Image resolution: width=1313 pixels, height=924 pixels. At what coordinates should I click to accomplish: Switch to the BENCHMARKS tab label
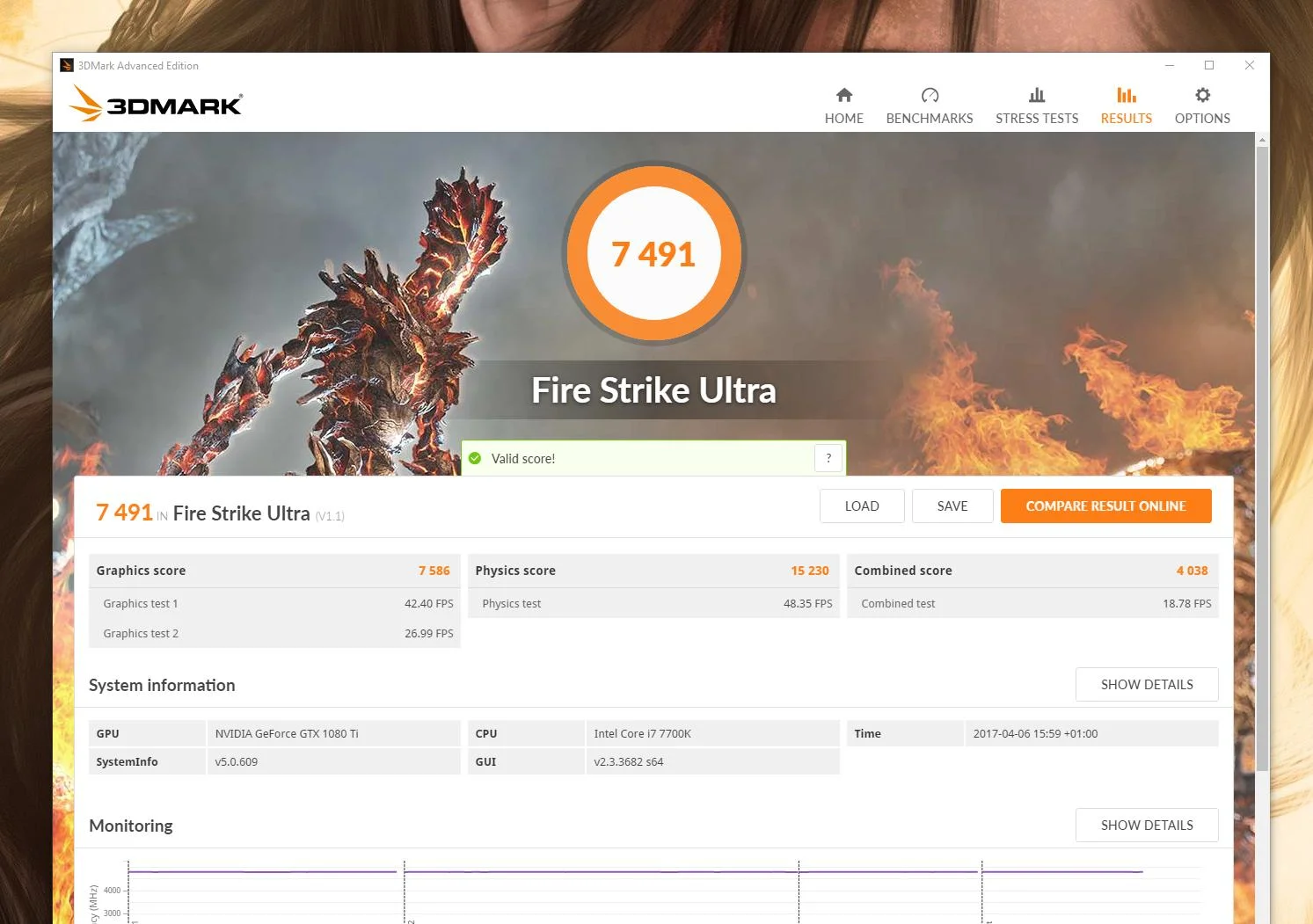click(x=930, y=119)
